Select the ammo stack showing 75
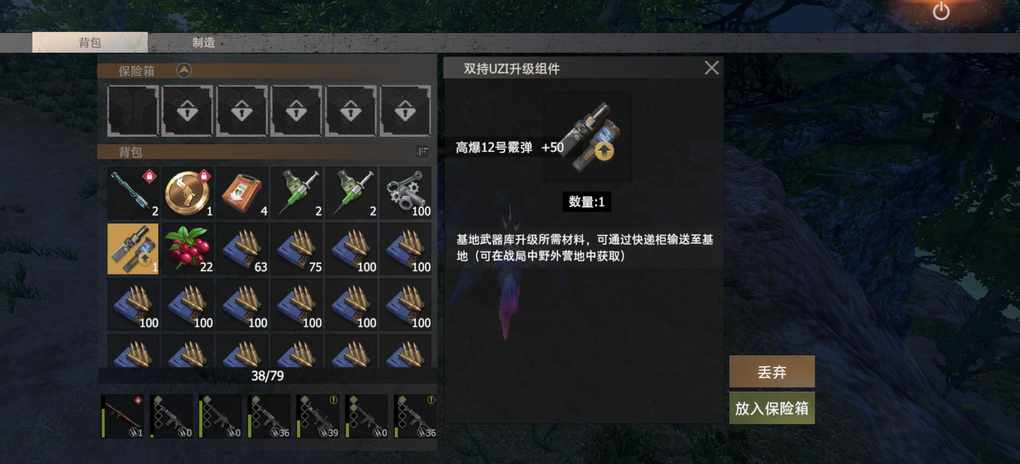Screen dimensions: 1020x464 click(x=297, y=249)
